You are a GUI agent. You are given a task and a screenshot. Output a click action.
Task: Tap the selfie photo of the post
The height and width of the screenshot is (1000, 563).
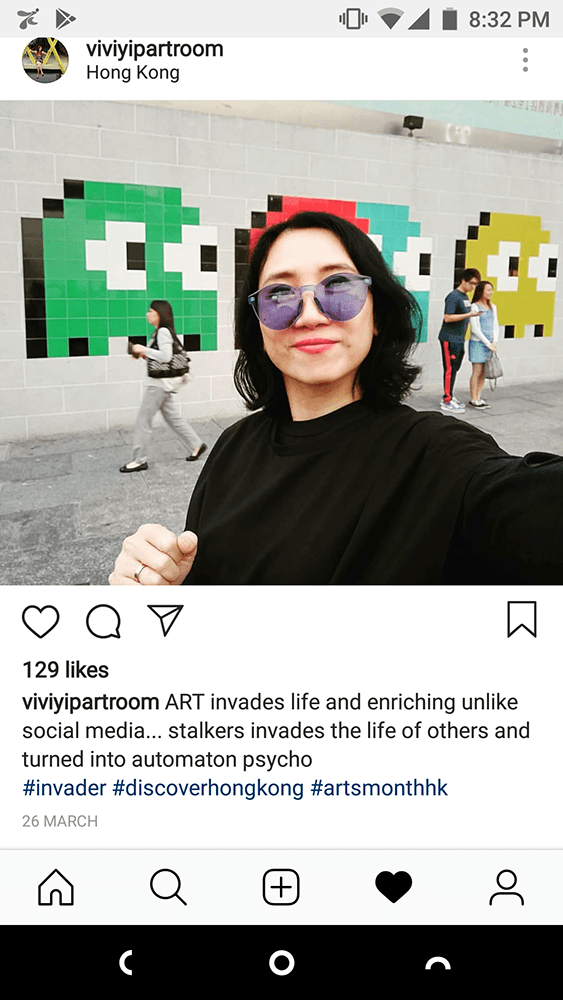pos(281,342)
